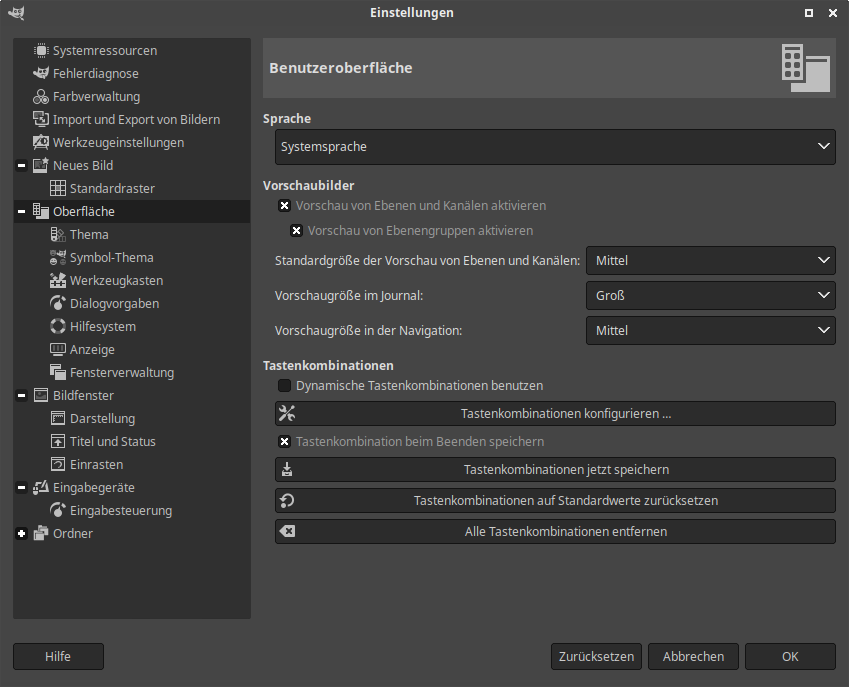Open the Vorschaugröße im Journal dropdown
Viewport: 849px width, 687px height.
(x=710, y=296)
